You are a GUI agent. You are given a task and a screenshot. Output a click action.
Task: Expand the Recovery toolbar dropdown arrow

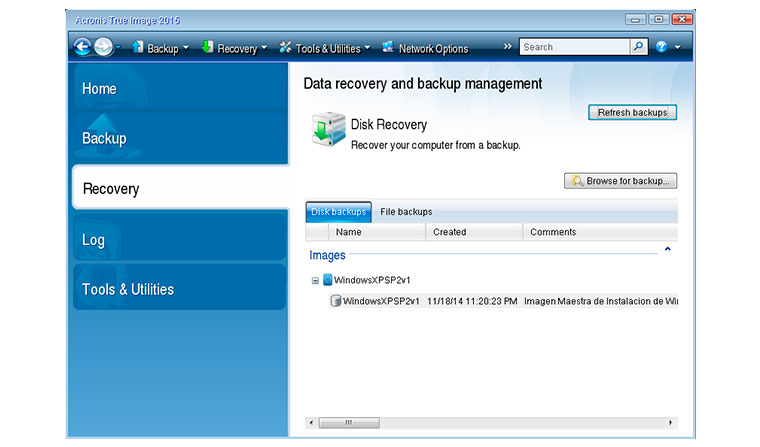pos(264,48)
